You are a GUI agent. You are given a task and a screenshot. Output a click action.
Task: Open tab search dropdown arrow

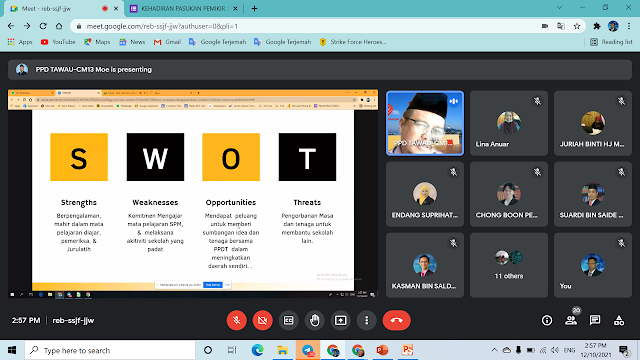click(560, 8)
